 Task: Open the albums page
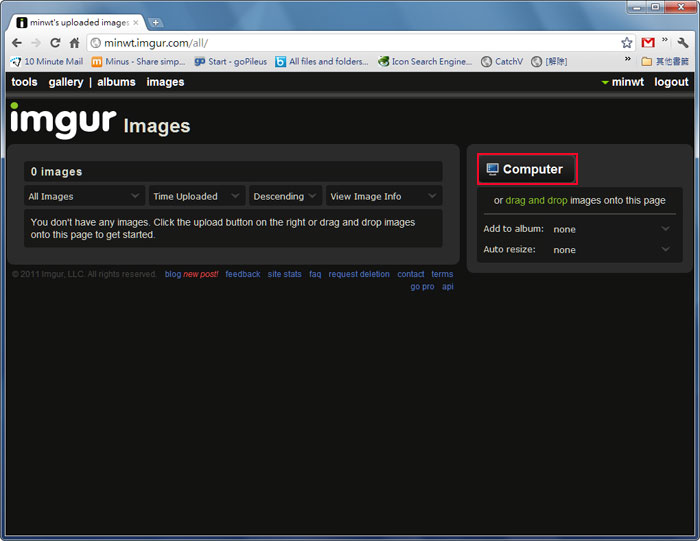coord(116,82)
